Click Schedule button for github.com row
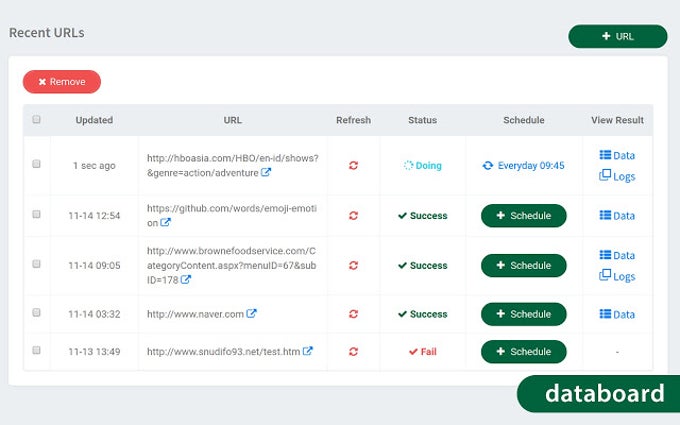Viewport: 680px width, 425px height. 523,216
